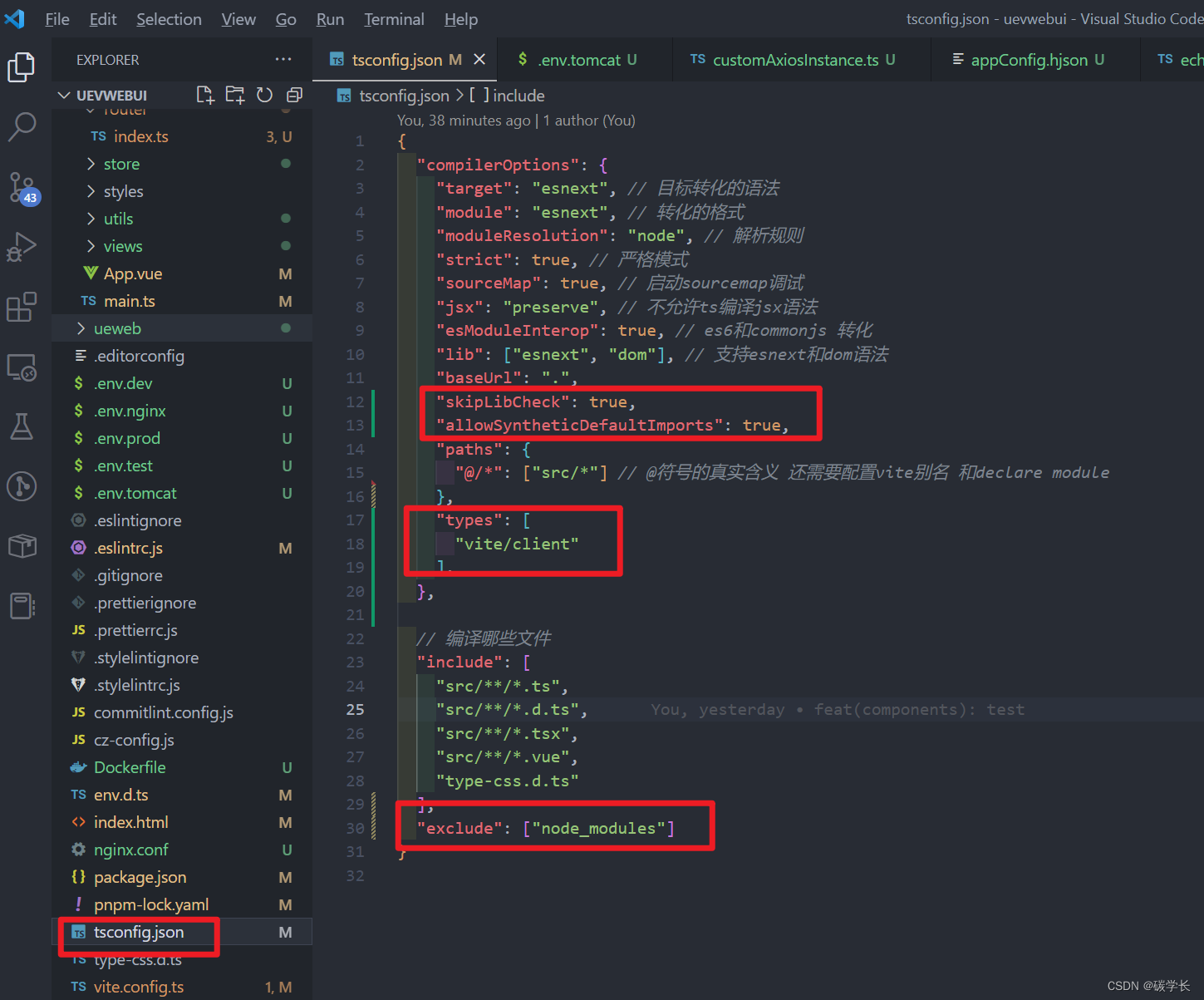This screenshot has width=1204, height=1000.
Task: Open the Selection menu
Action: pos(169,19)
